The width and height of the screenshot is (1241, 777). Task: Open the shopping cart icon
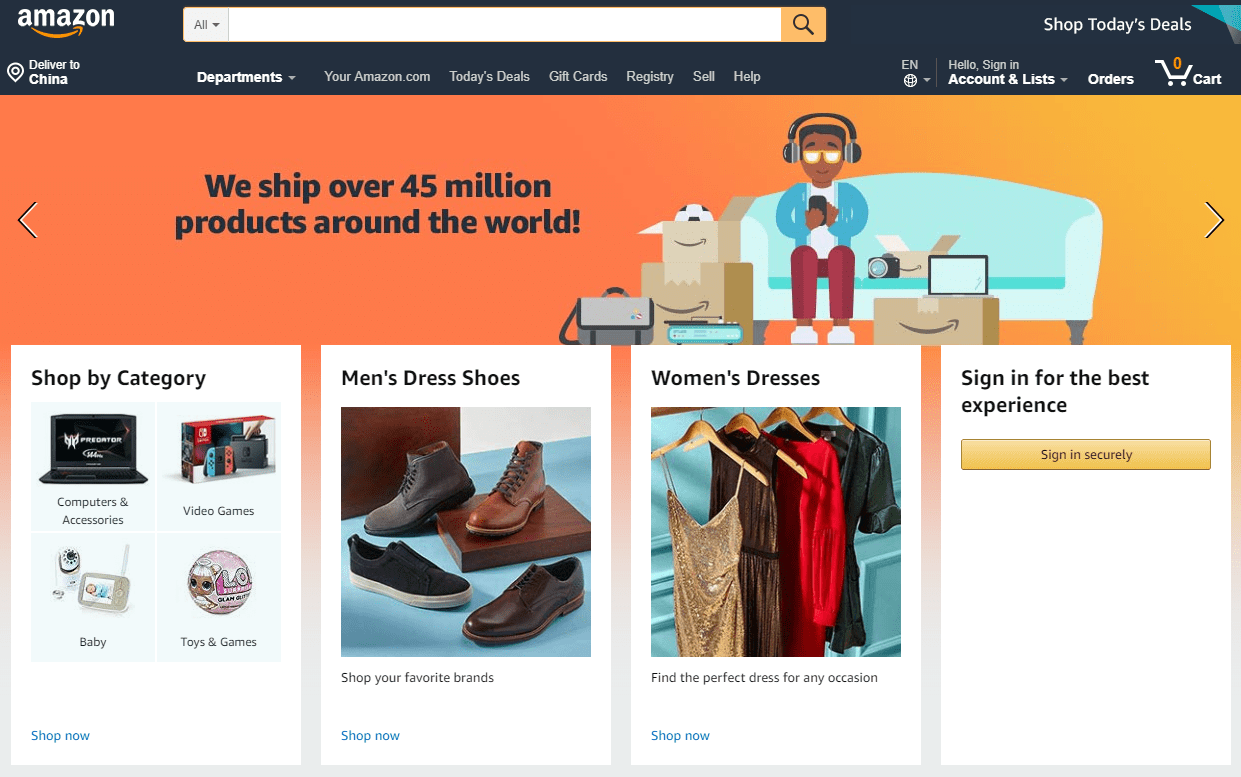1171,73
